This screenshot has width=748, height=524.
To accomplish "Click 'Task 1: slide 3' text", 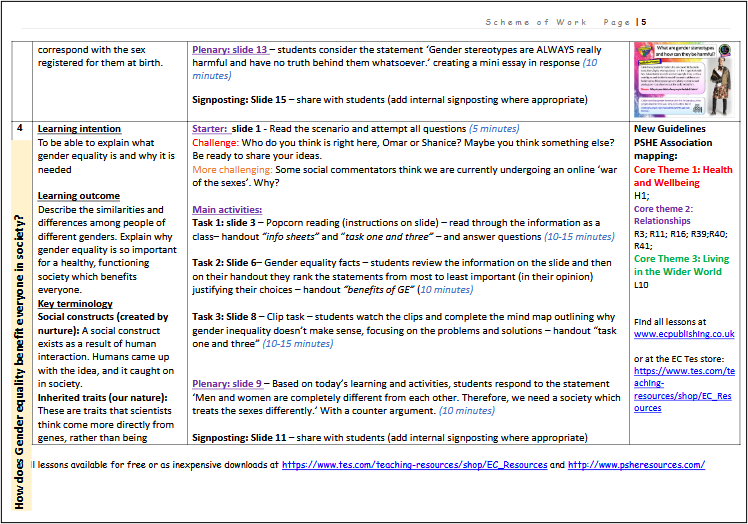I will point(224,223).
